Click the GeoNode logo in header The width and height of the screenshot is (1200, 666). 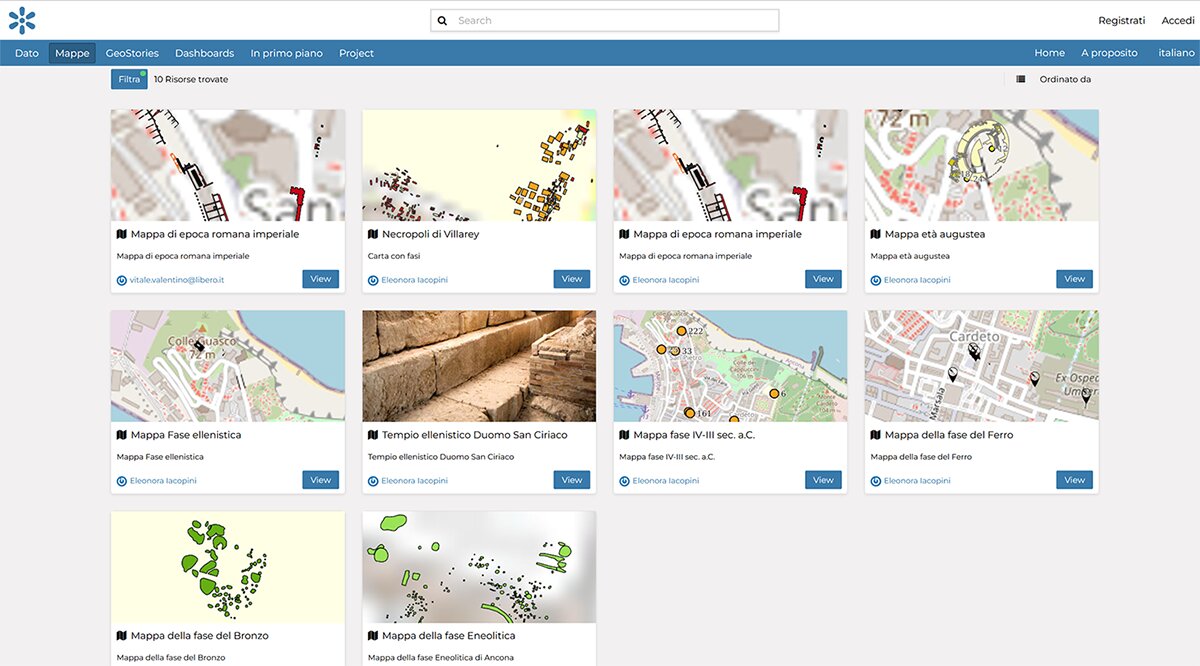pyautogui.click(x=22, y=20)
